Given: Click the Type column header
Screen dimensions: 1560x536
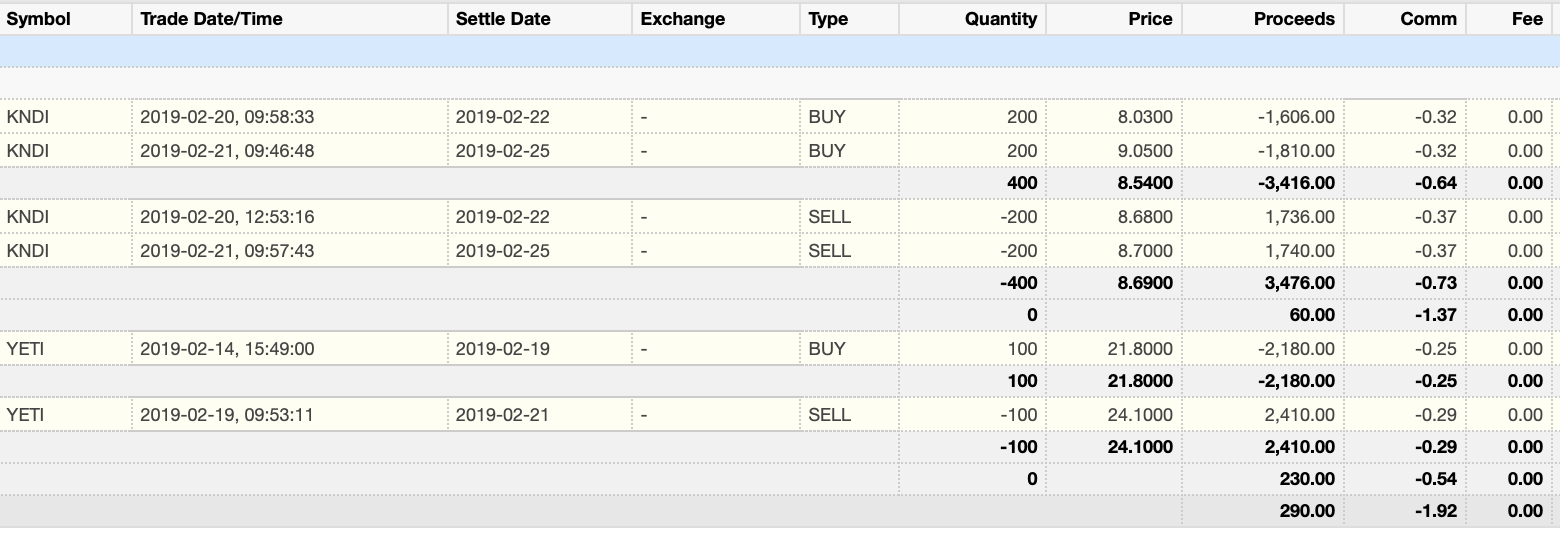Looking at the screenshot, I should coord(828,19).
